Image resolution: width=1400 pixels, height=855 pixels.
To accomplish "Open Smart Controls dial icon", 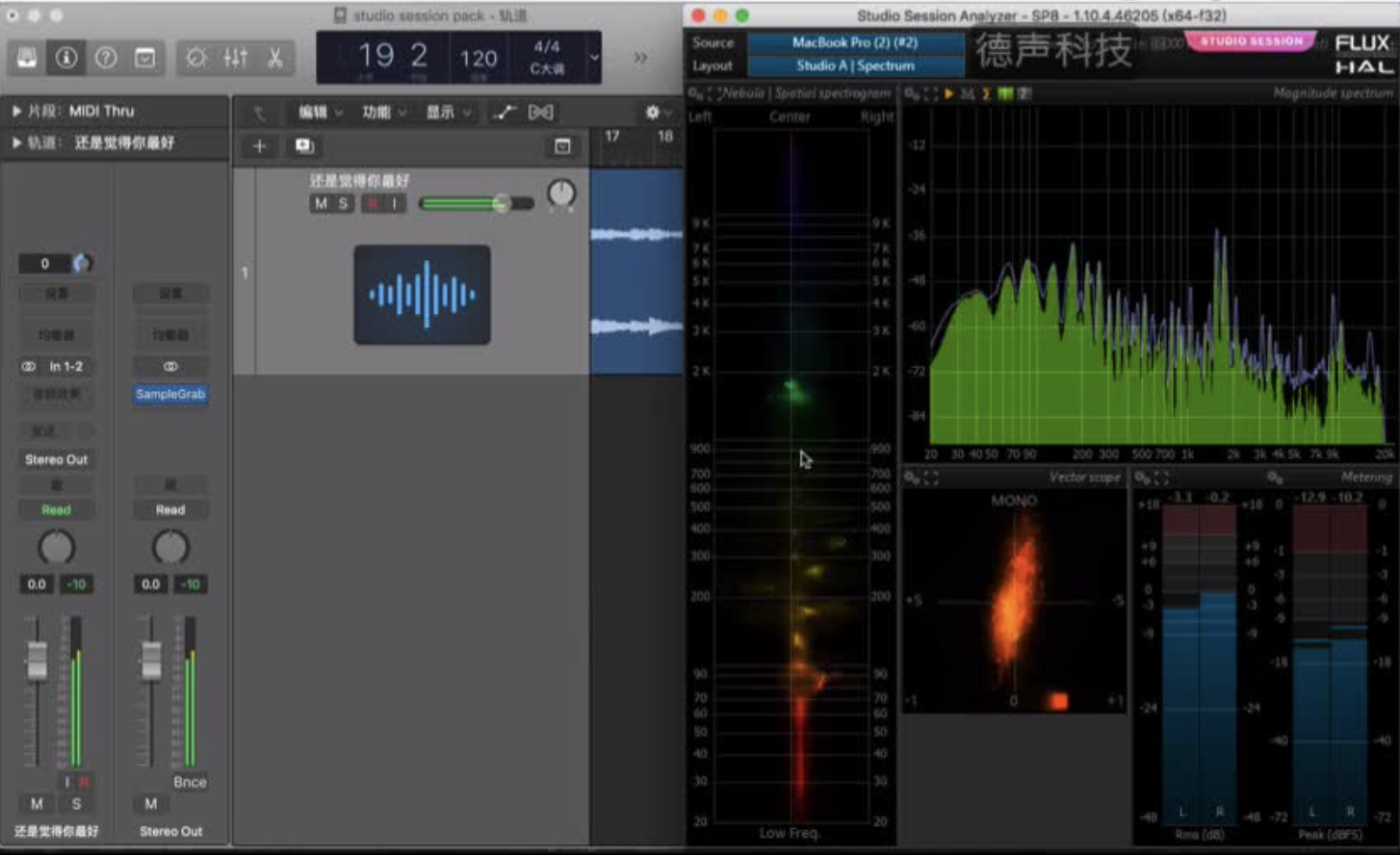I will click(196, 58).
